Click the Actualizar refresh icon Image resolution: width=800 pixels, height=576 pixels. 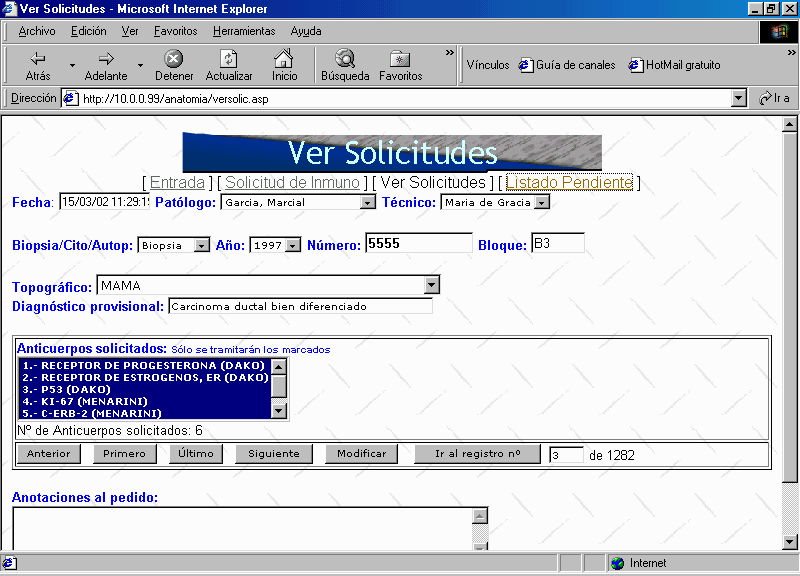click(x=229, y=59)
